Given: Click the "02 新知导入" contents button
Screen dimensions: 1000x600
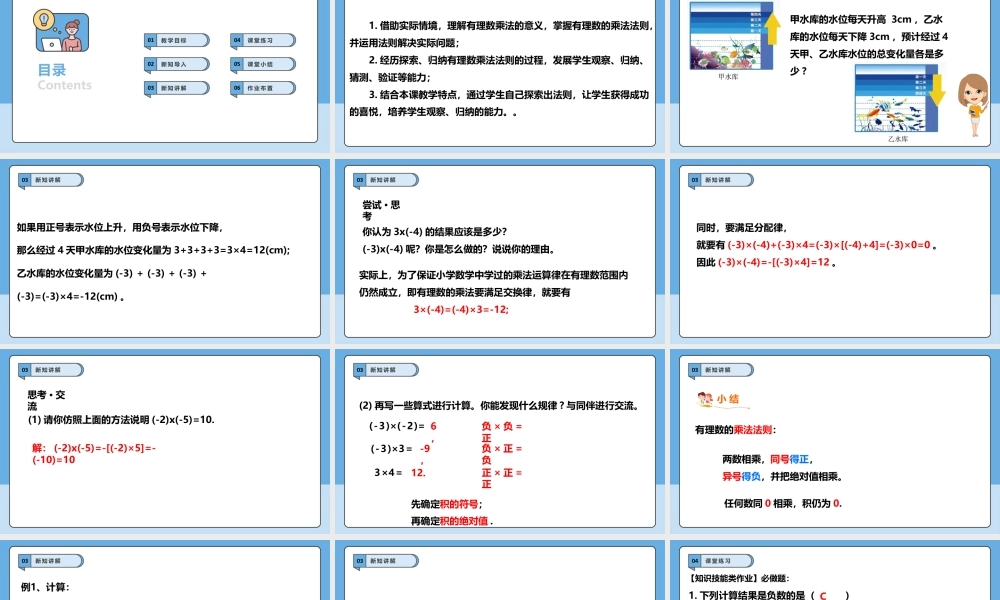Looking at the screenshot, I should point(176,64).
